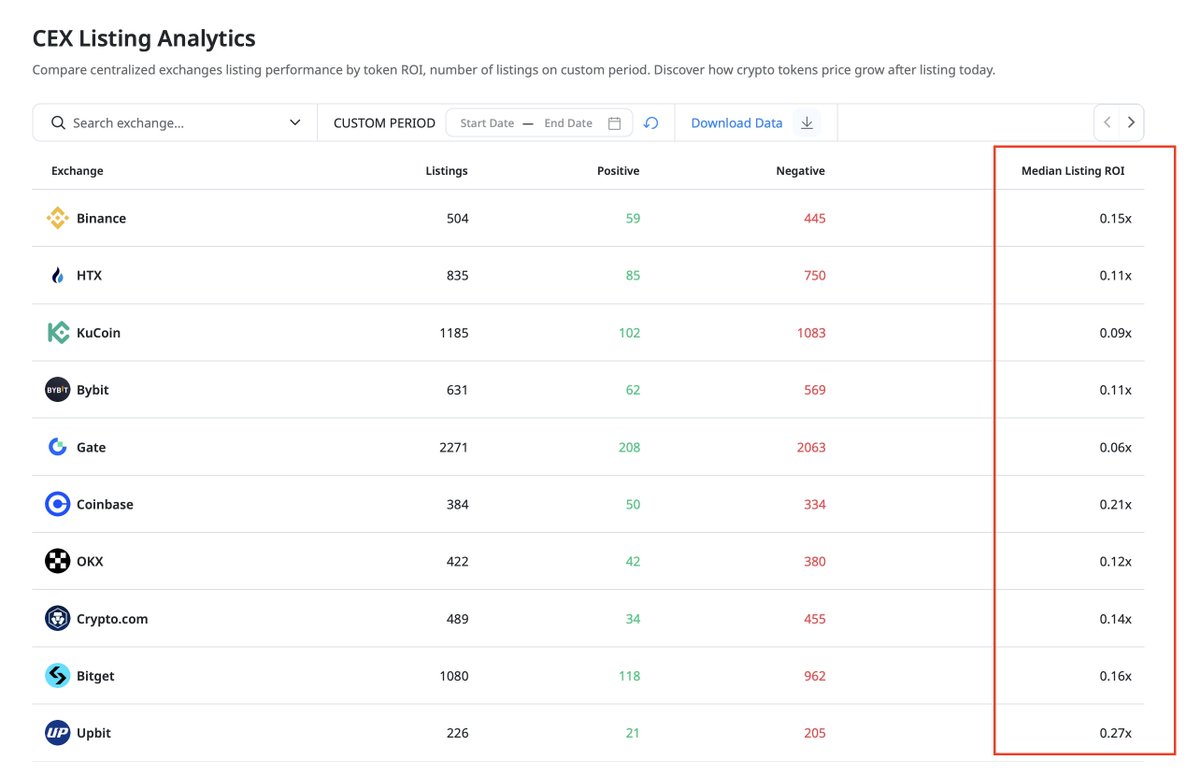This screenshot has width=1200, height=775.
Task: Sort table by Listings column header
Action: click(446, 171)
